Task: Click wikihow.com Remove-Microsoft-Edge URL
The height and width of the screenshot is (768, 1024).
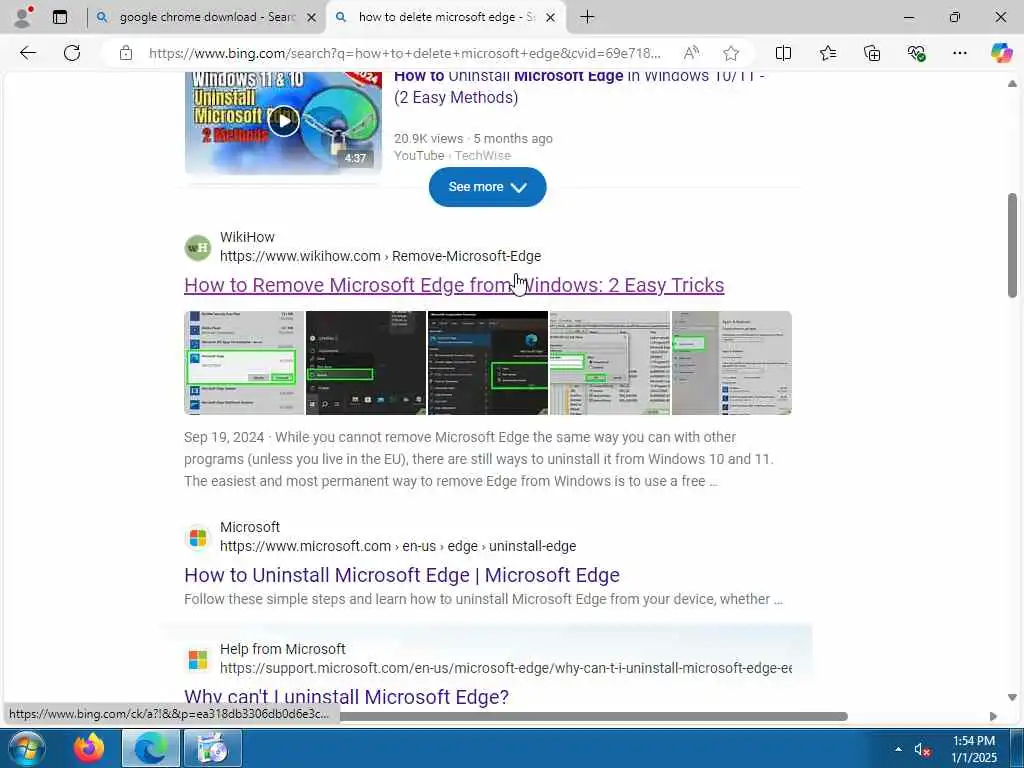Action: (380, 256)
